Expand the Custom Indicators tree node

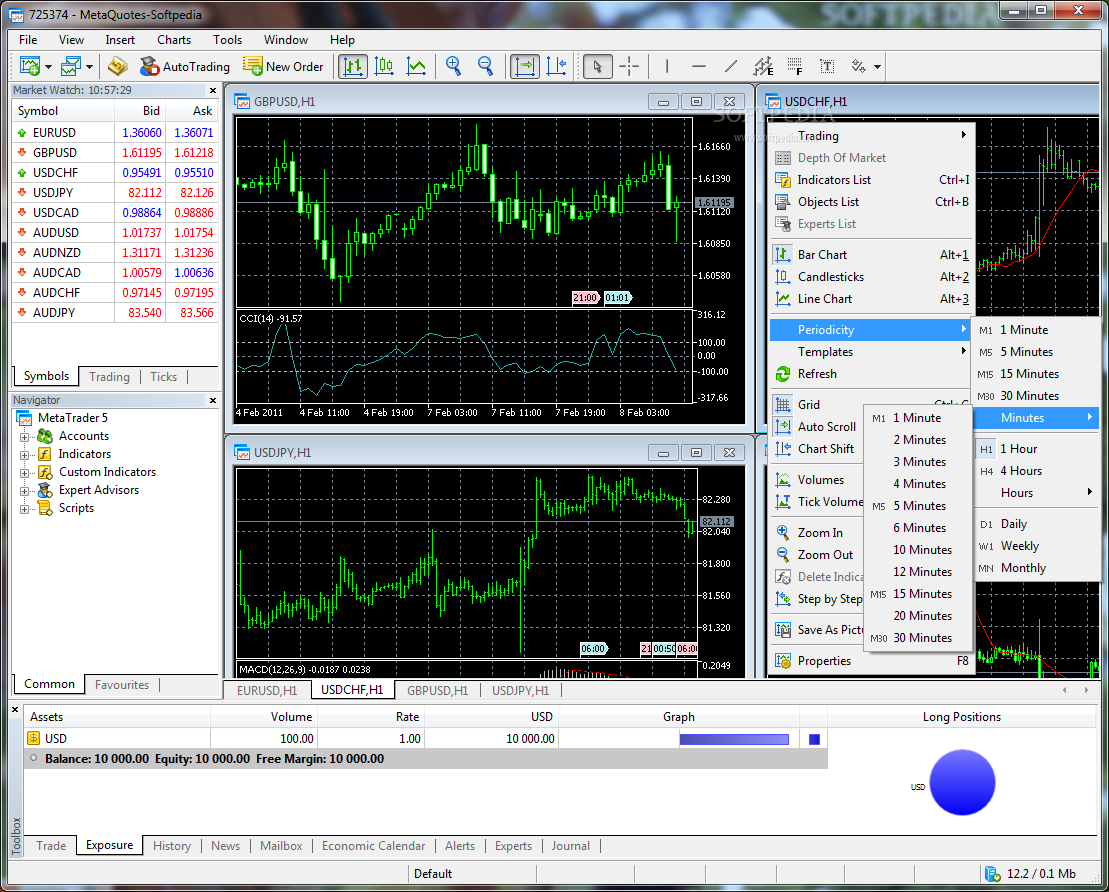[x=24, y=473]
